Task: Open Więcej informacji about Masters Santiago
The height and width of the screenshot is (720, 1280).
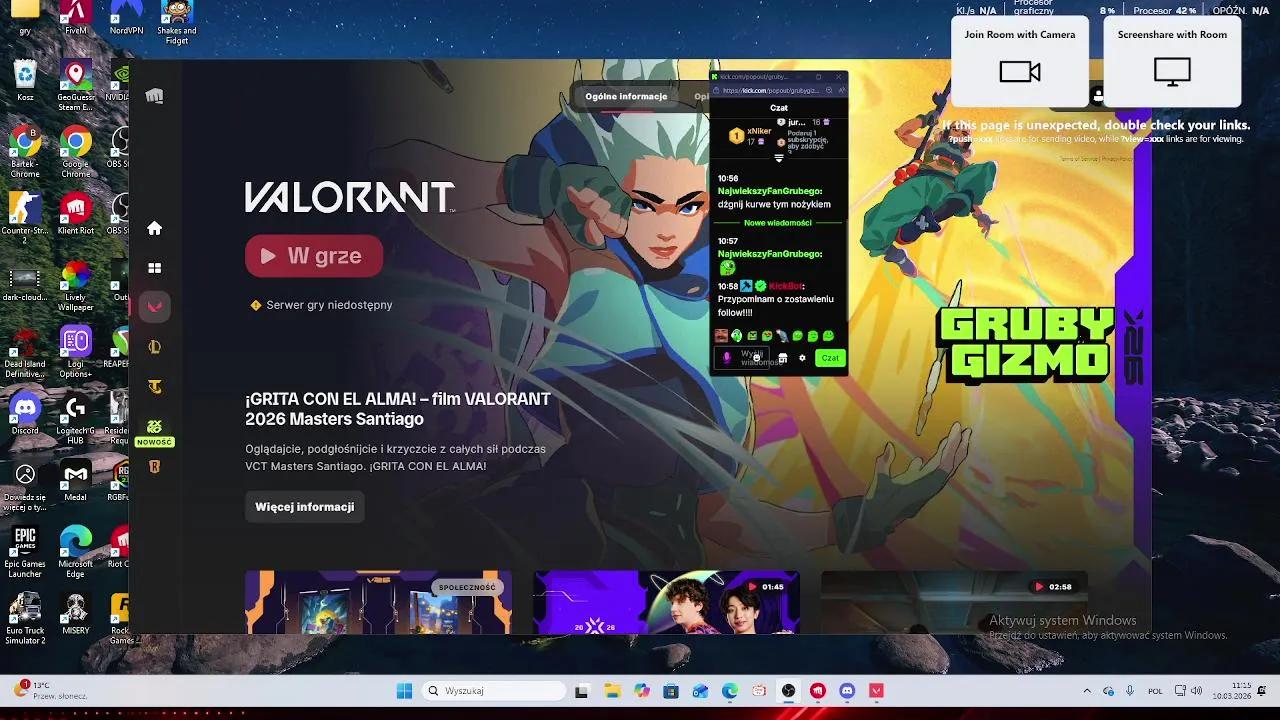Action: (304, 506)
